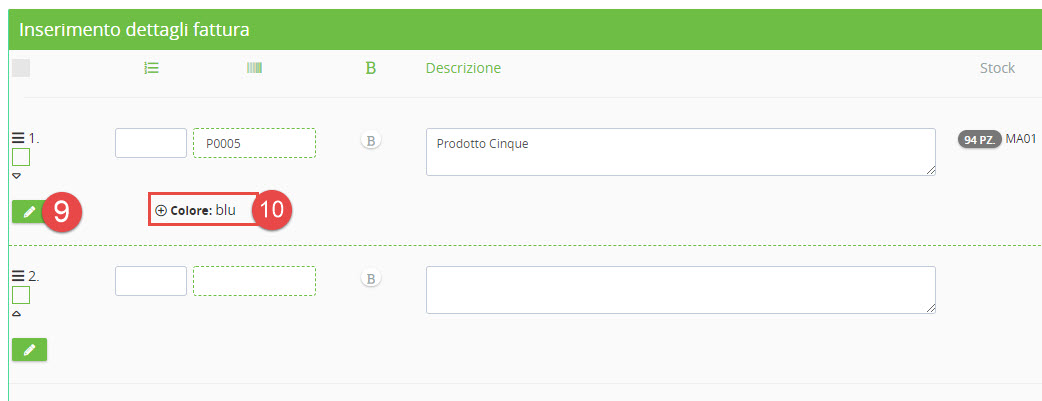The image size is (1042, 401).
Task: Click the green pencil edit button on row 2
Action: point(29,349)
